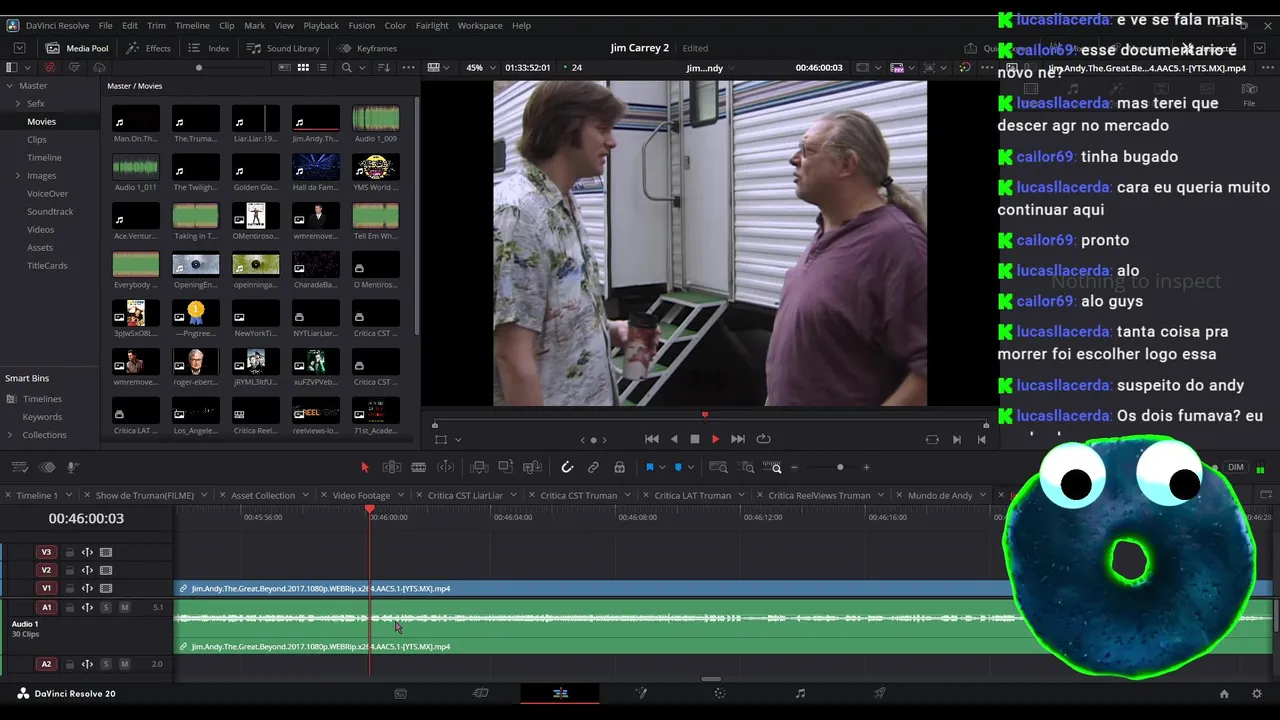The width and height of the screenshot is (1280, 720).
Task: Activate the Trim Edit Mode tool
Action: (x=392, y=467)
